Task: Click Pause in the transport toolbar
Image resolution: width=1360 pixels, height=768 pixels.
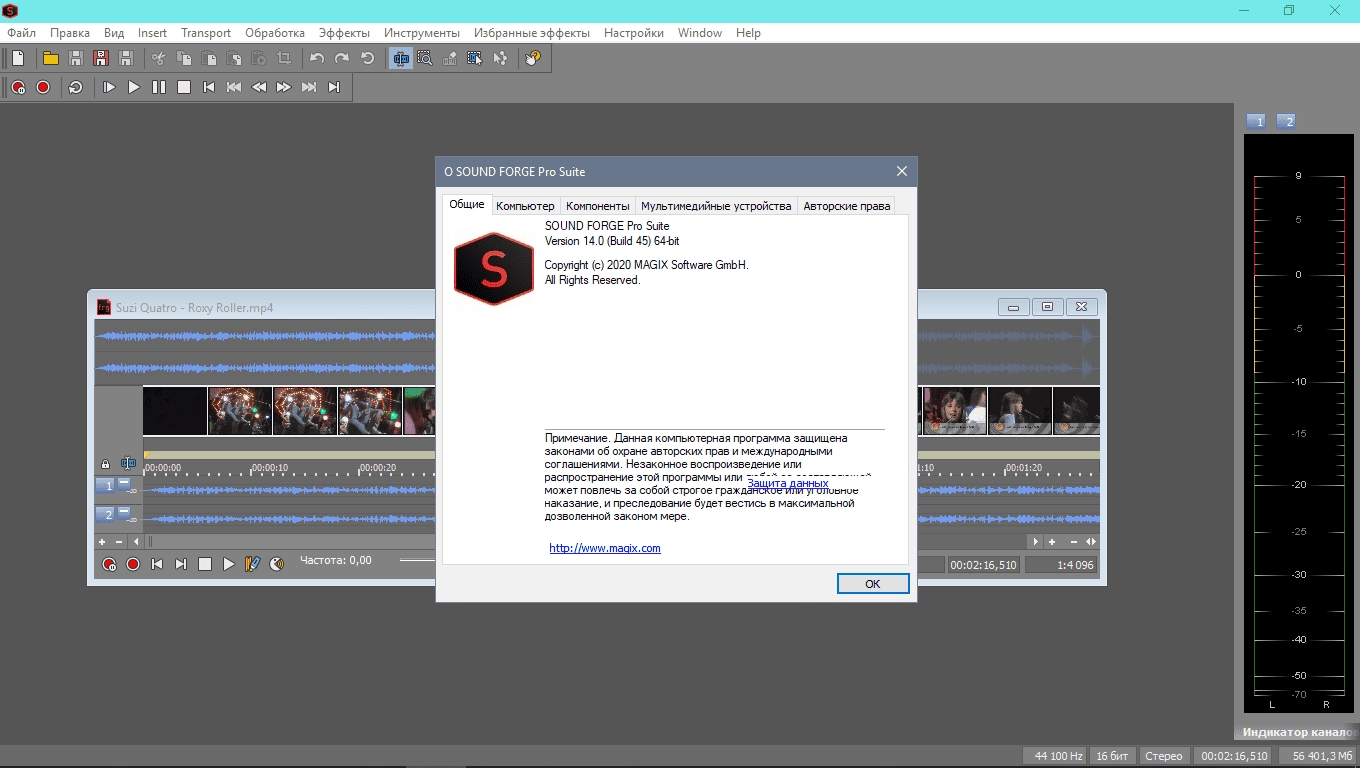Action: [159, 87]
